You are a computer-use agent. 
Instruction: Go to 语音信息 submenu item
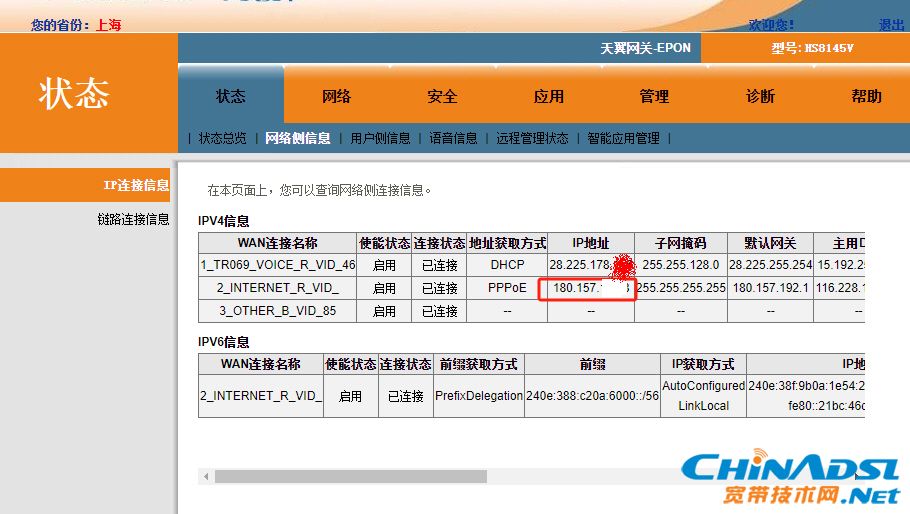(x=453, y=139)
